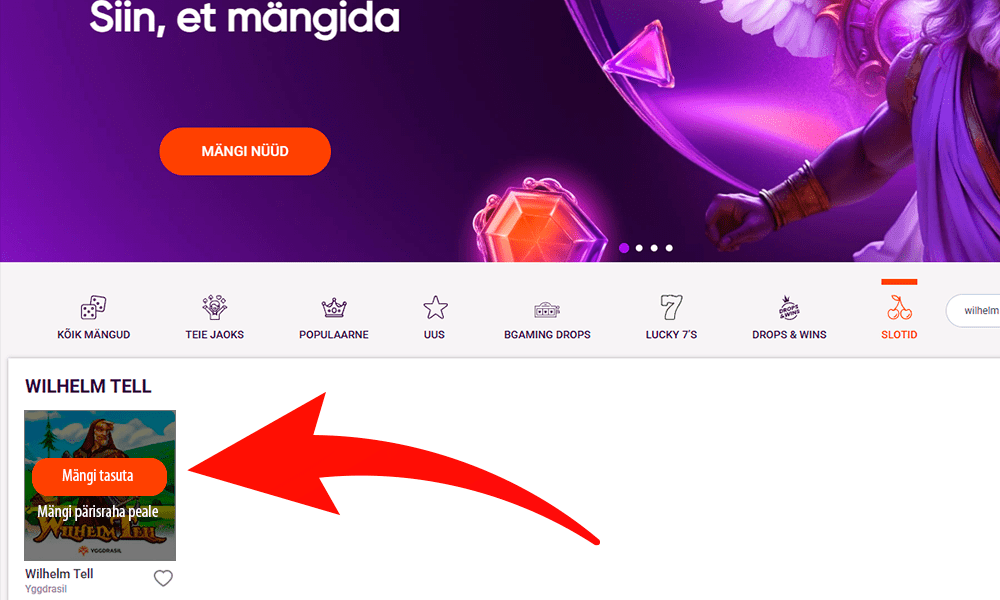The height and width of the screenshot is (600, 1000).
Task: Click the Yggdrasil provider link
Action: click(x=46, y=589)
